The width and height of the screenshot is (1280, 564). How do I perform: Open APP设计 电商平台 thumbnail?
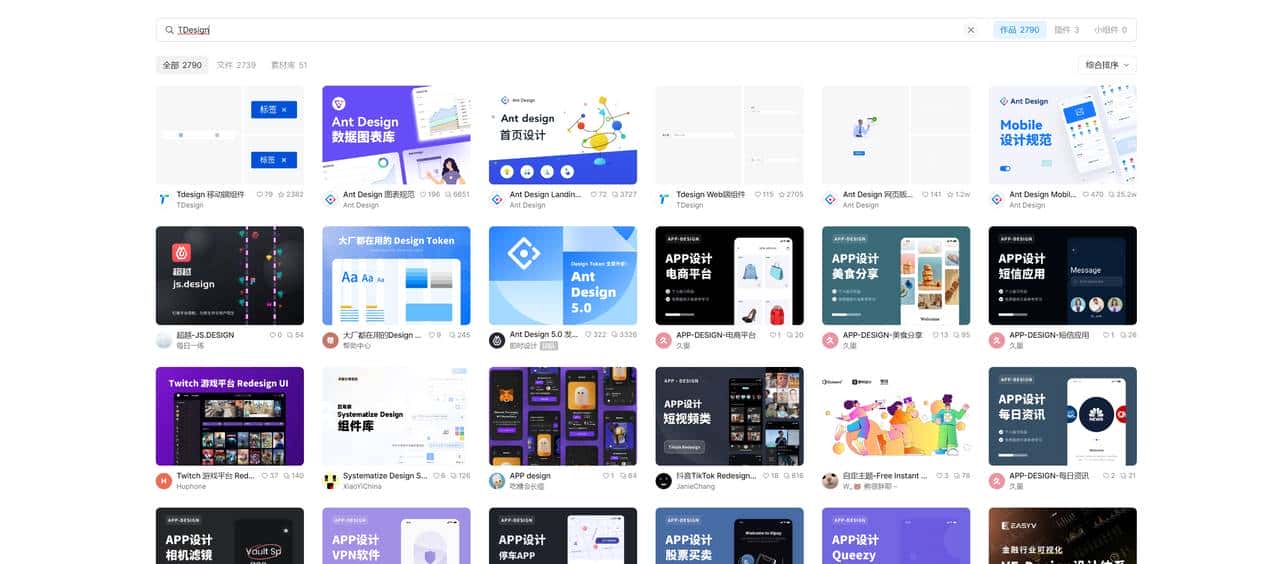coord(729,275)
